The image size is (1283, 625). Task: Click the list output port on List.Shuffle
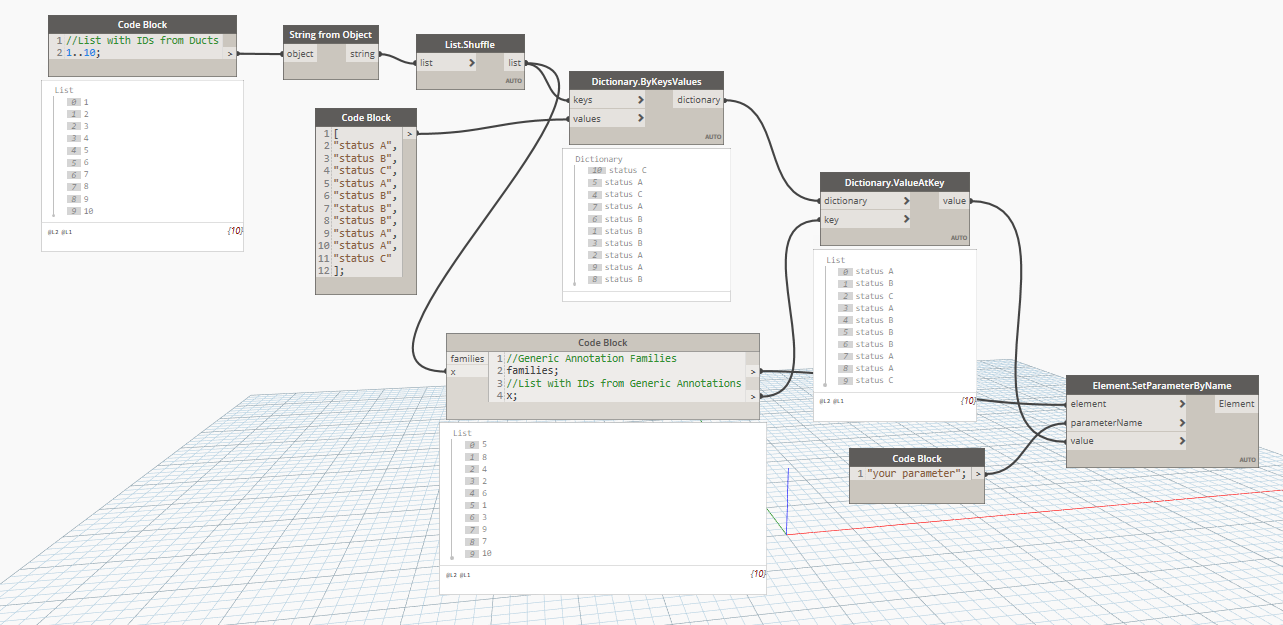point(513,61)
